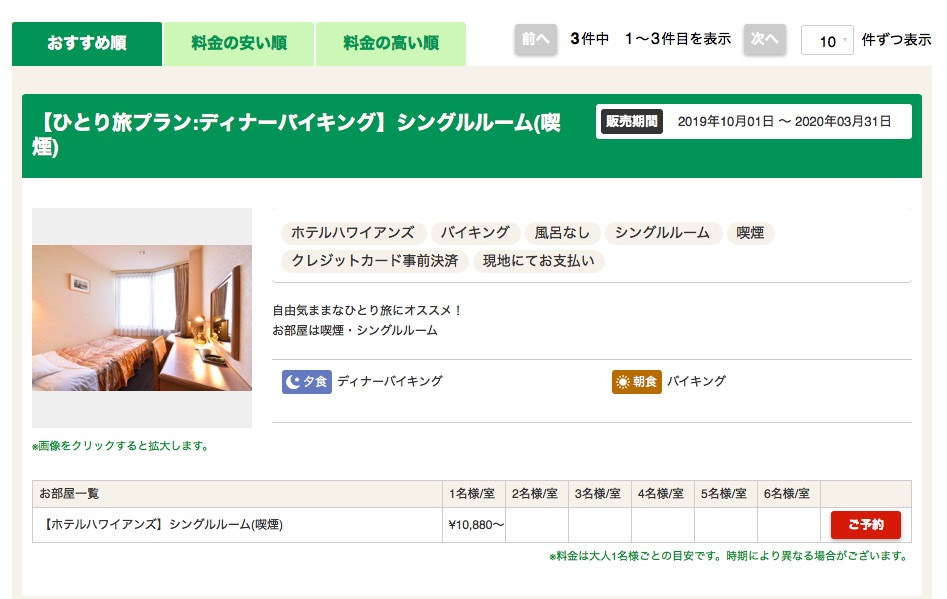
Task: Click the 画像をクリックすると拡大します note
Action: (120, 446)
